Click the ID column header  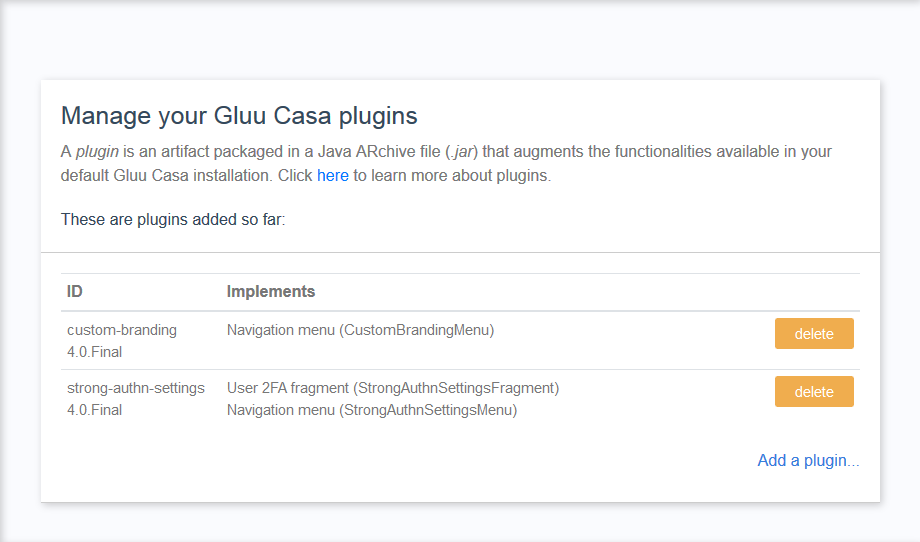(75, 292)
